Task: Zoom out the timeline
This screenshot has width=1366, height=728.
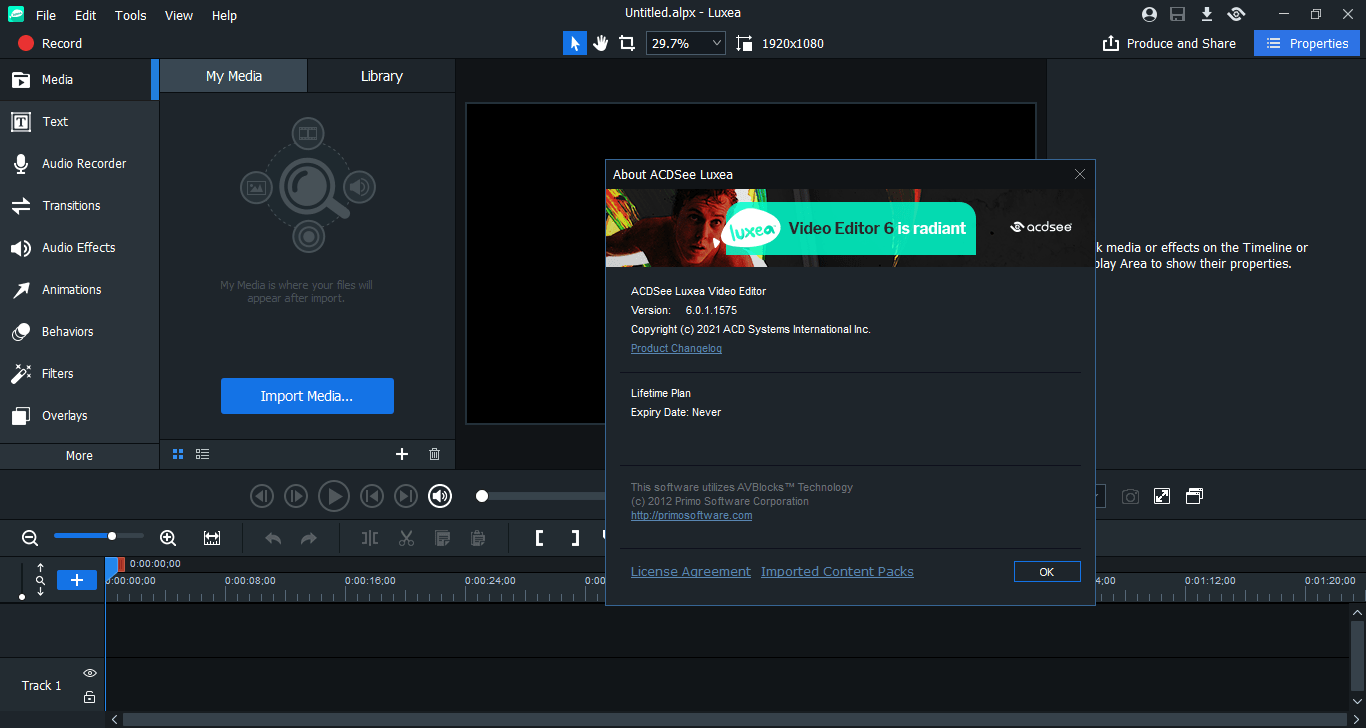Action: click(30, 538)
